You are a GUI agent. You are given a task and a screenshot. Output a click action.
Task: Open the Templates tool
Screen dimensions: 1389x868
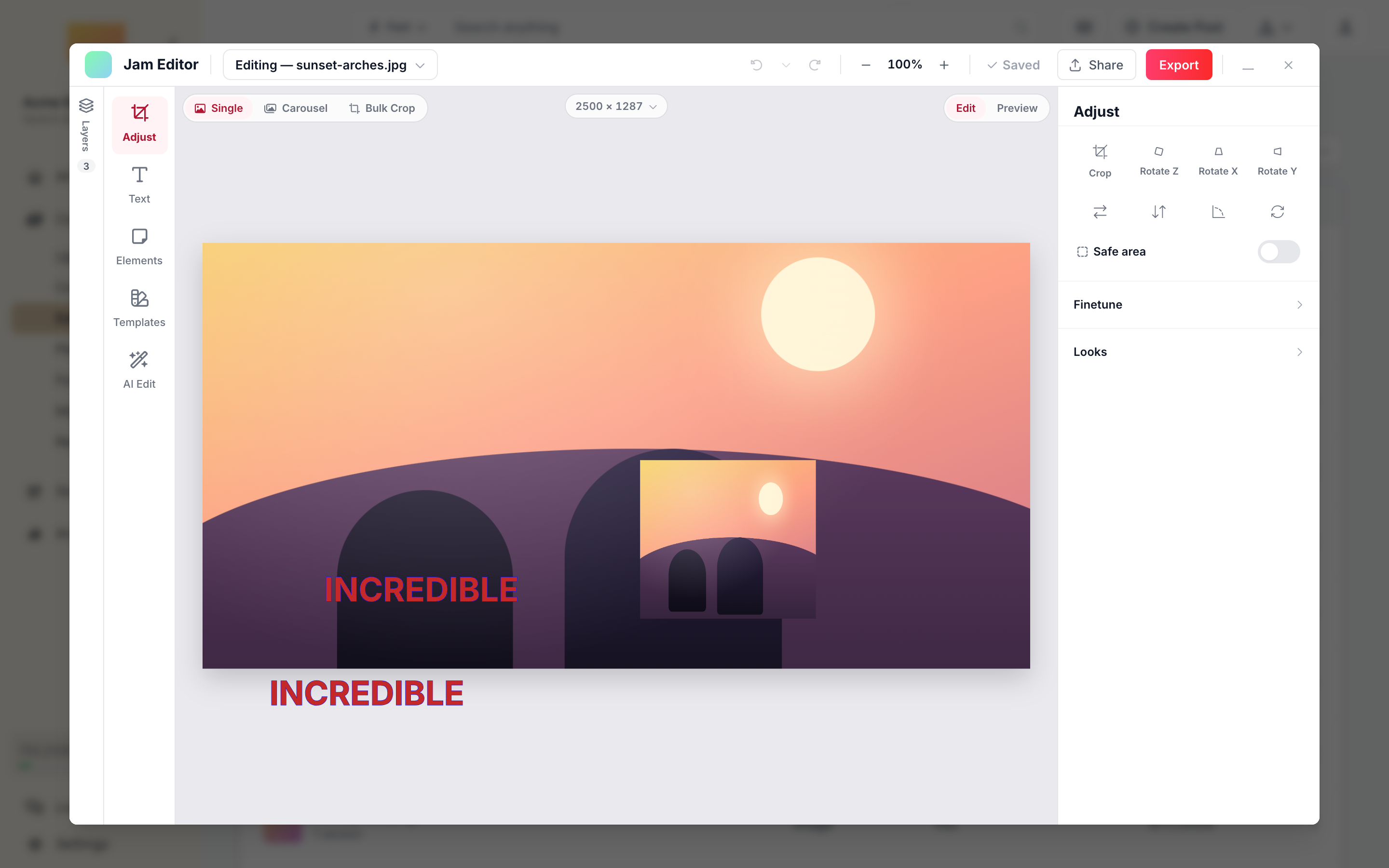pos(139,308)
